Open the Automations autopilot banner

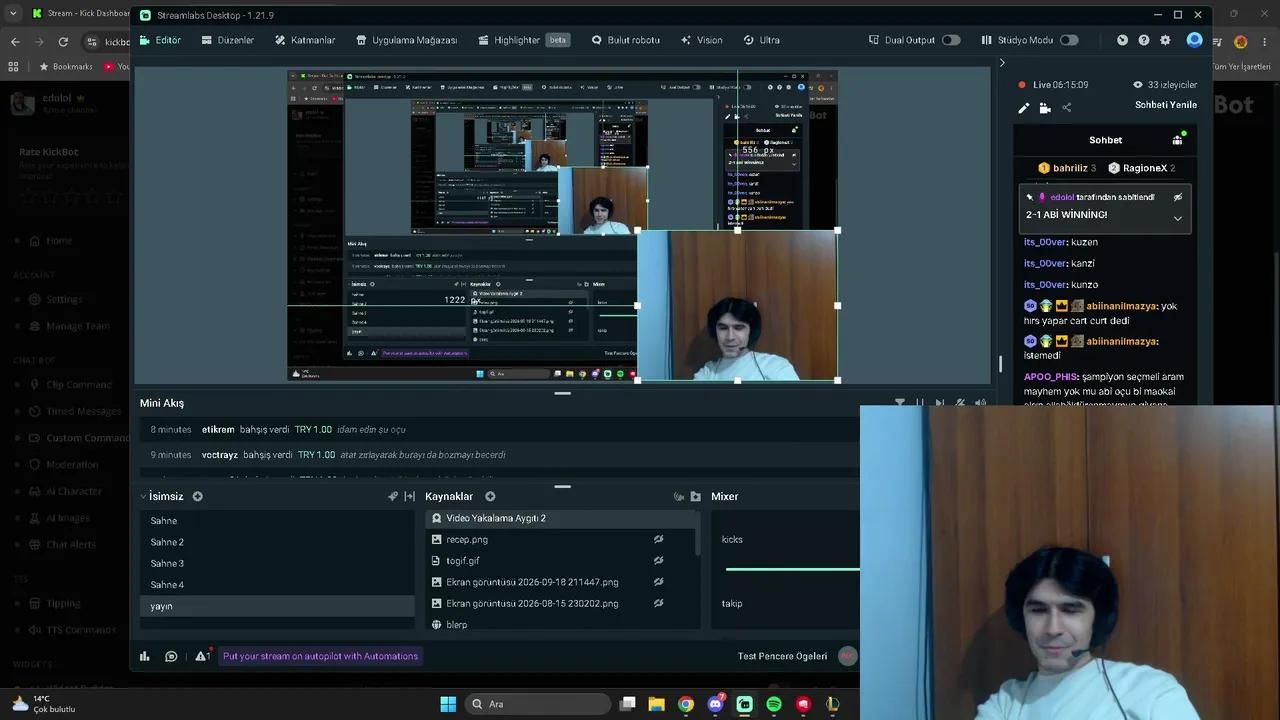pos(320,656)
